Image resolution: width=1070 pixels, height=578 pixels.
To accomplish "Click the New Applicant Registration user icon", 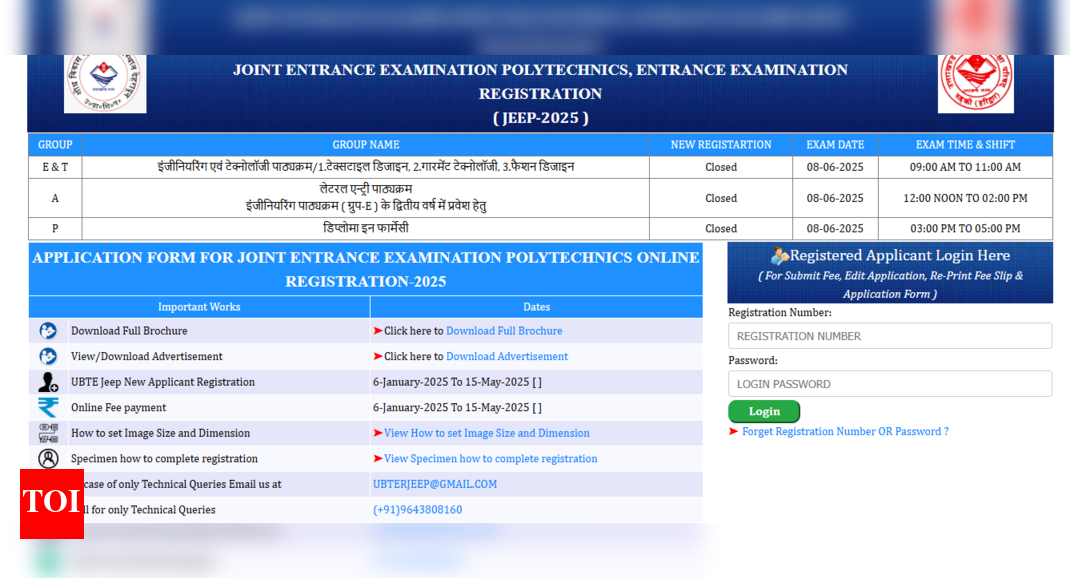I will 48,382.
